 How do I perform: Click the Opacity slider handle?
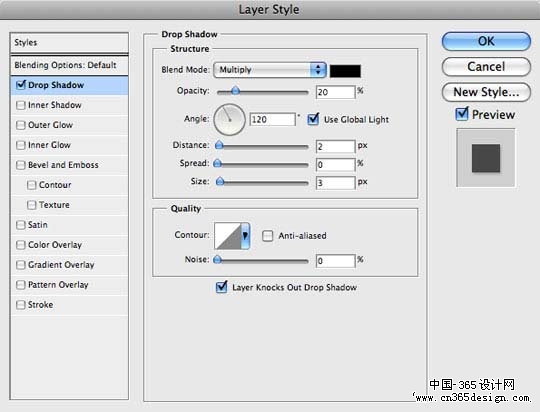point(235,91)
